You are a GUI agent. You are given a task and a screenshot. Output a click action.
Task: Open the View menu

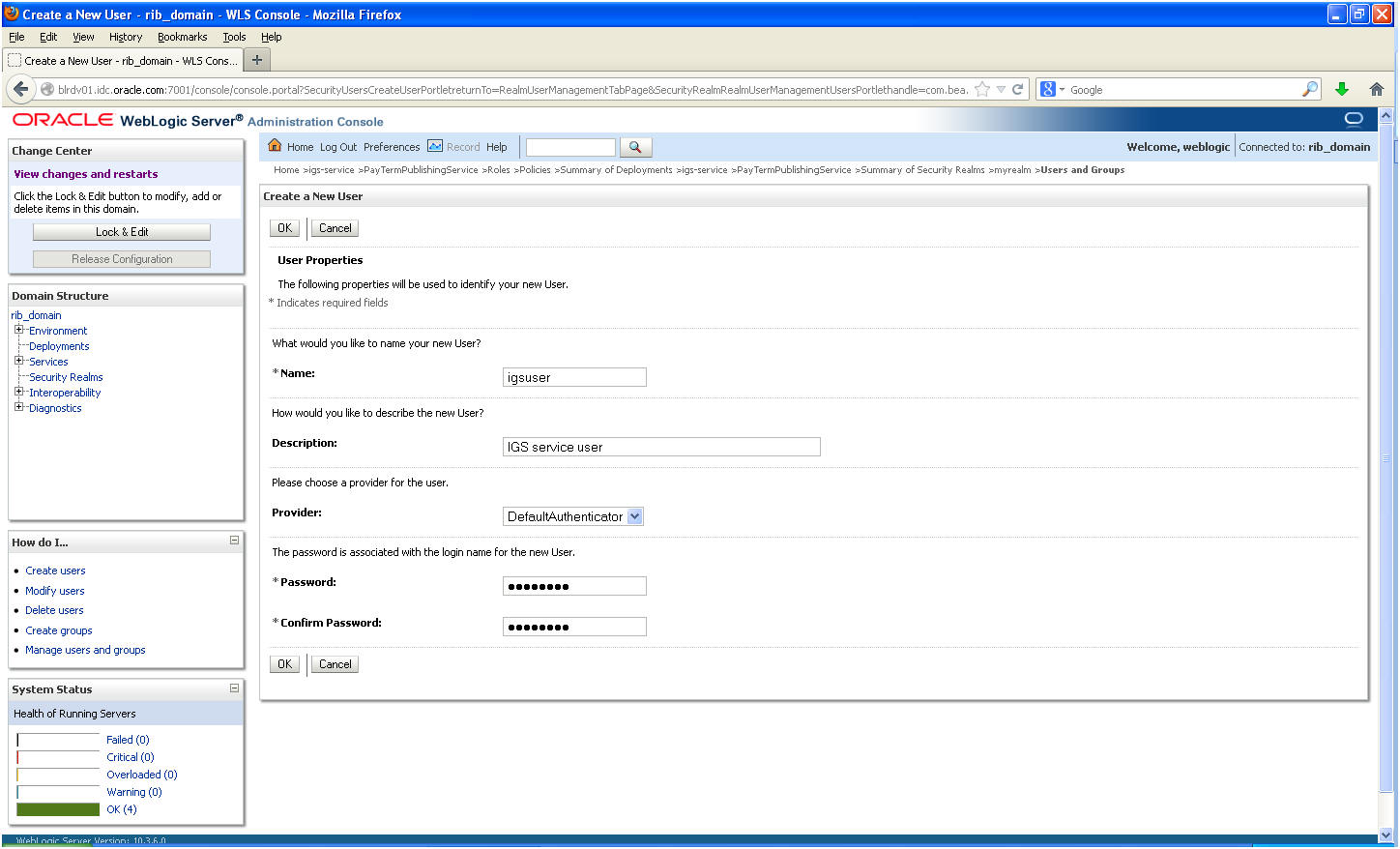tap(83, 37)
